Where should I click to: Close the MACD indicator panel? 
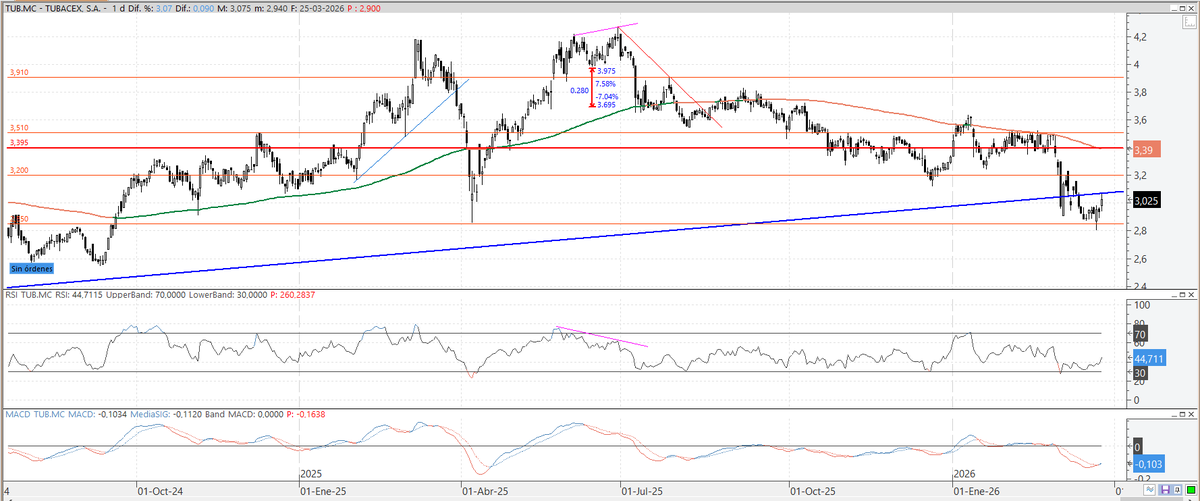coord(1192,413)
